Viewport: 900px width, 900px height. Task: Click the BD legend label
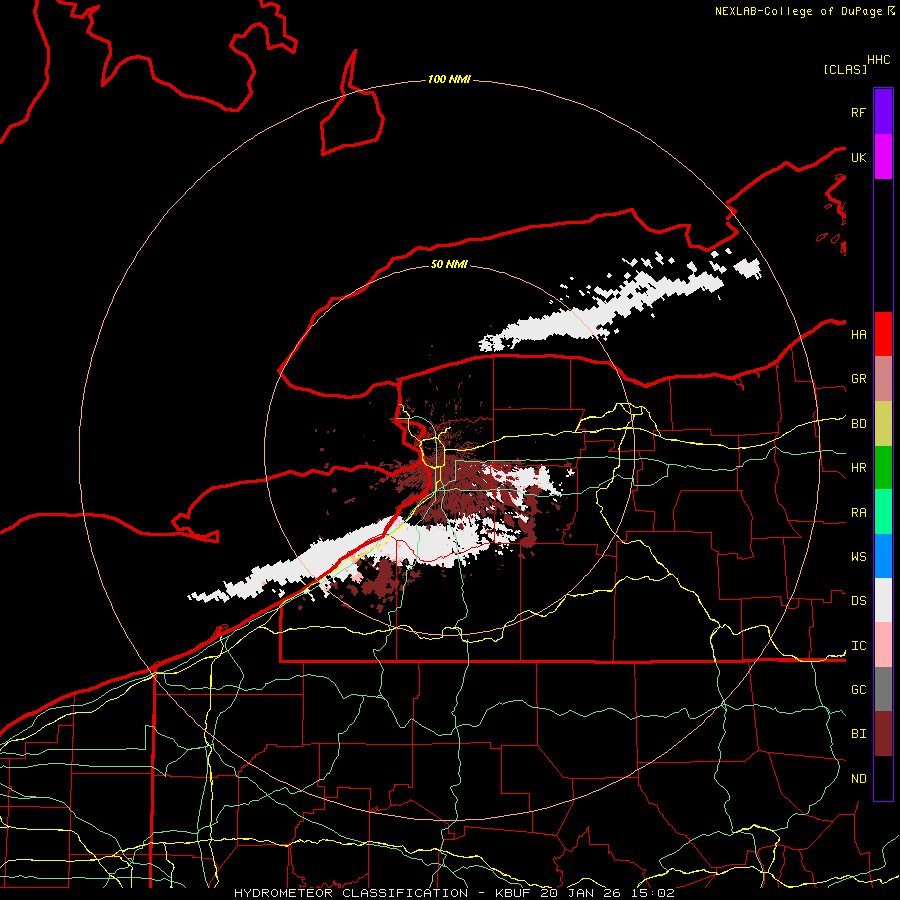point(858,424)
